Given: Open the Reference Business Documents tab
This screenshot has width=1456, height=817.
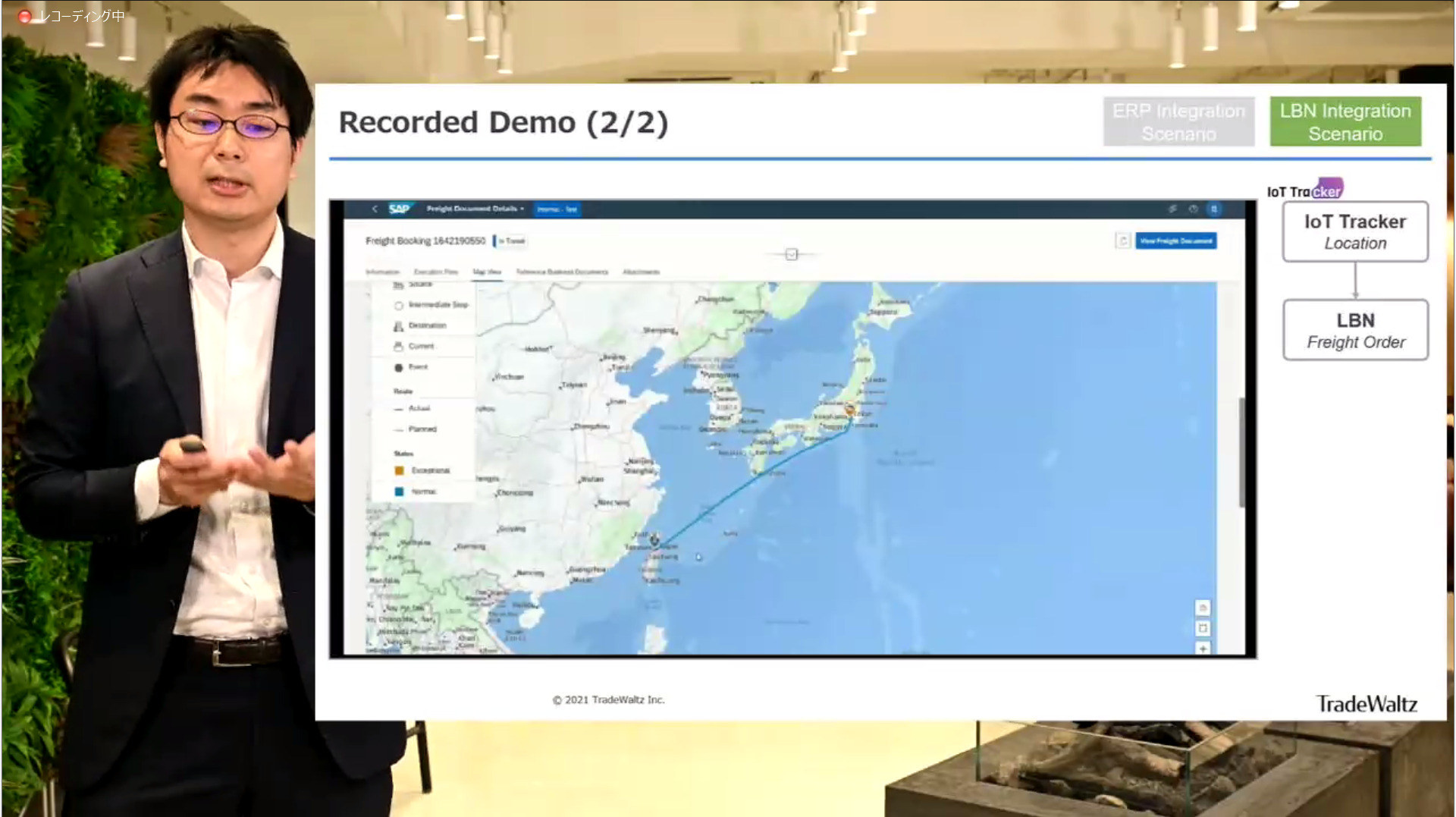Looking at the screenshot, I should click(x=562, y=272).
